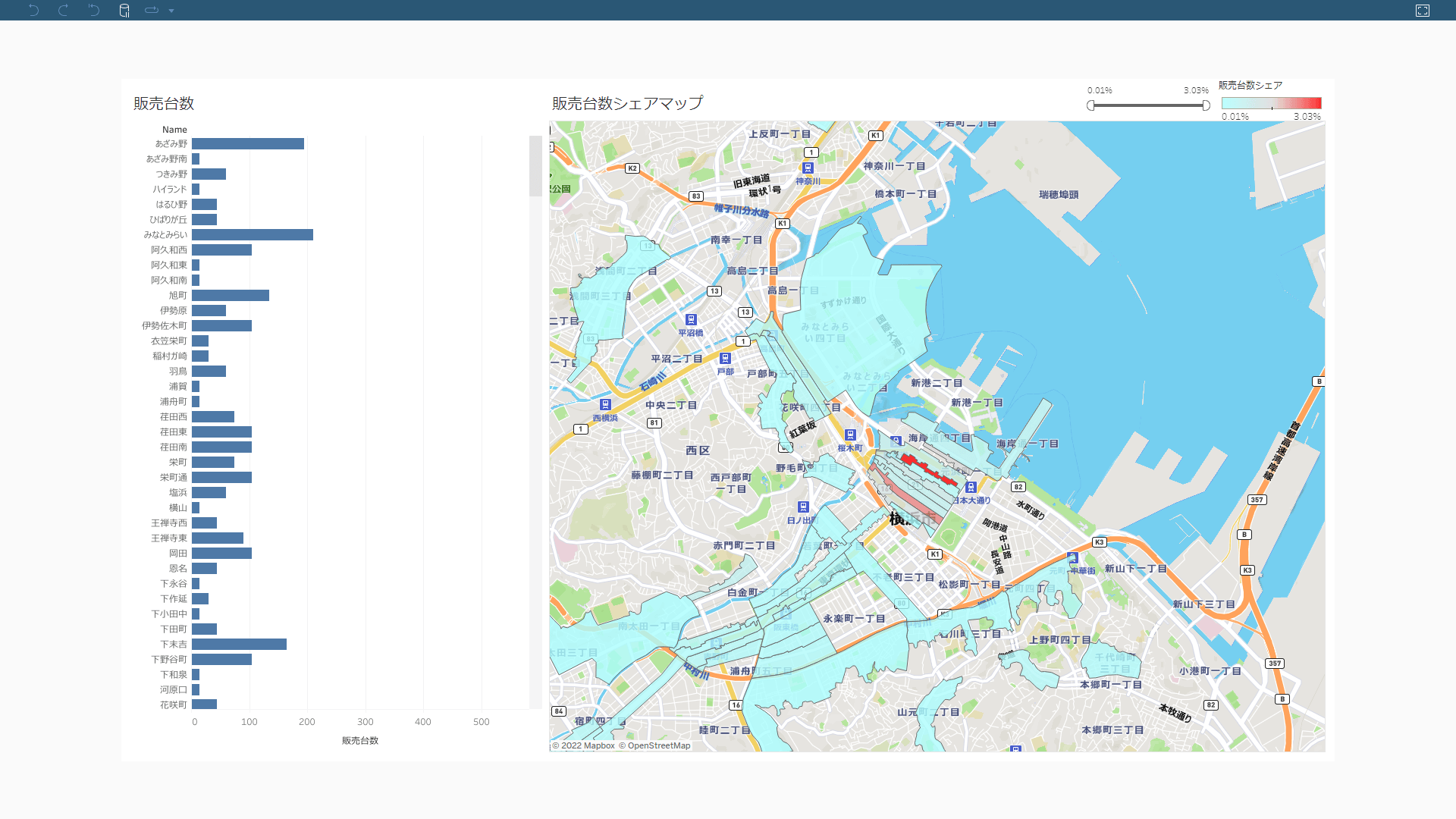Screen dimensions: 1456x819
Task: Click the right handle of share slider
Action: [x=1206, y=105]
